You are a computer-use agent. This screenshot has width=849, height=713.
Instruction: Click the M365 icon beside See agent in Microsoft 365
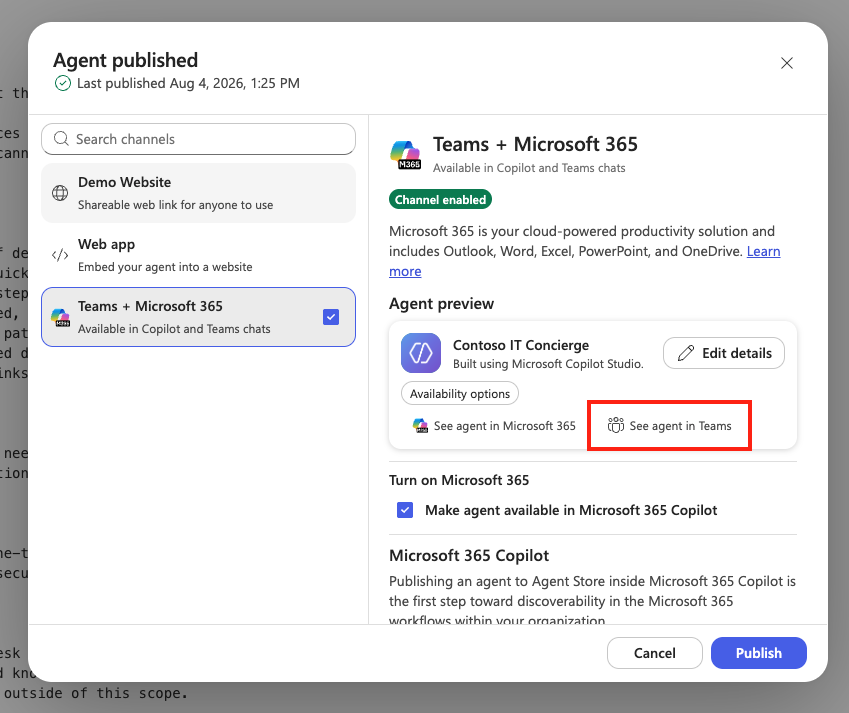421,426
